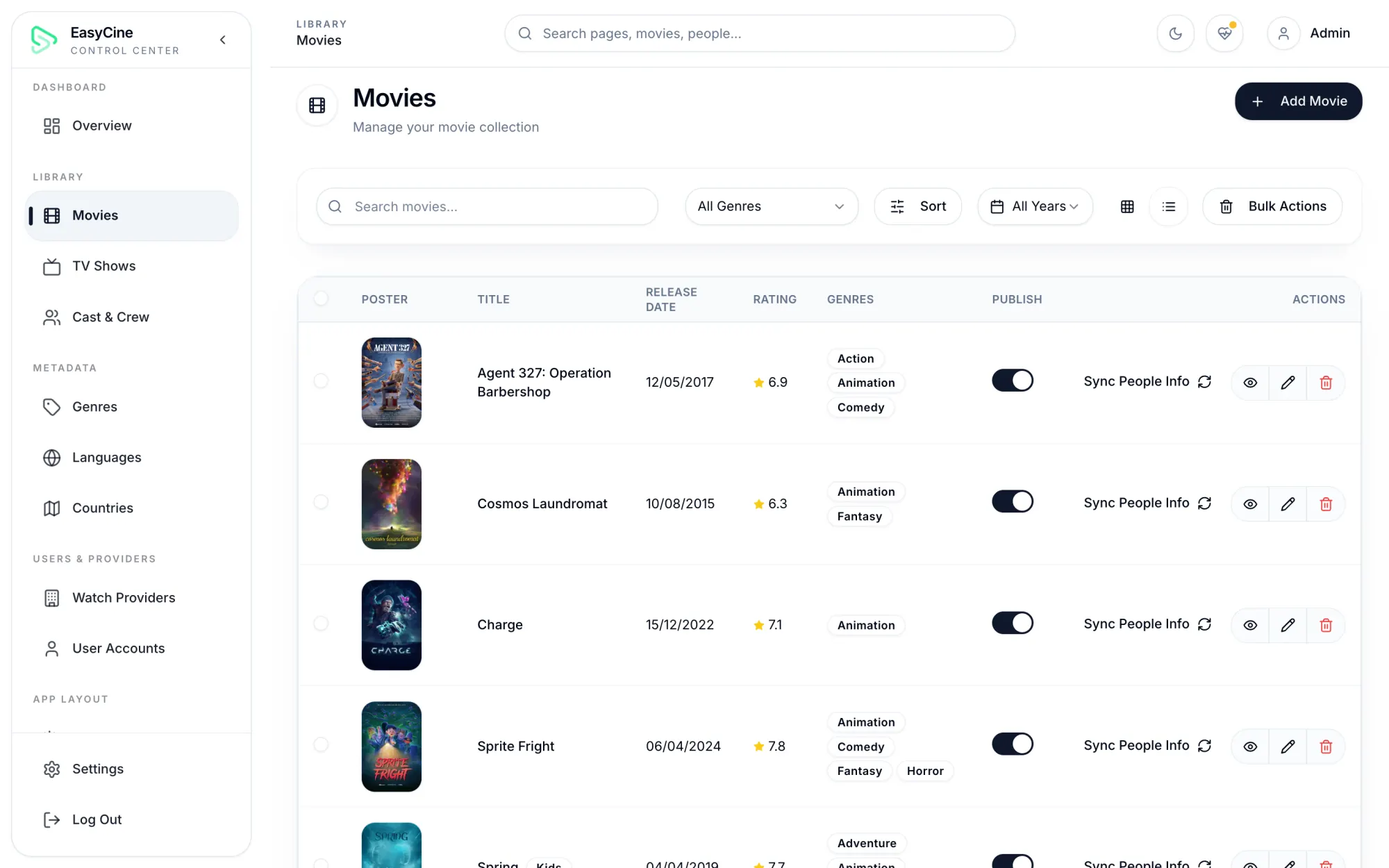Open the Bulk Actions menu
1389x868 pixels.
(x=1272, y=206)
